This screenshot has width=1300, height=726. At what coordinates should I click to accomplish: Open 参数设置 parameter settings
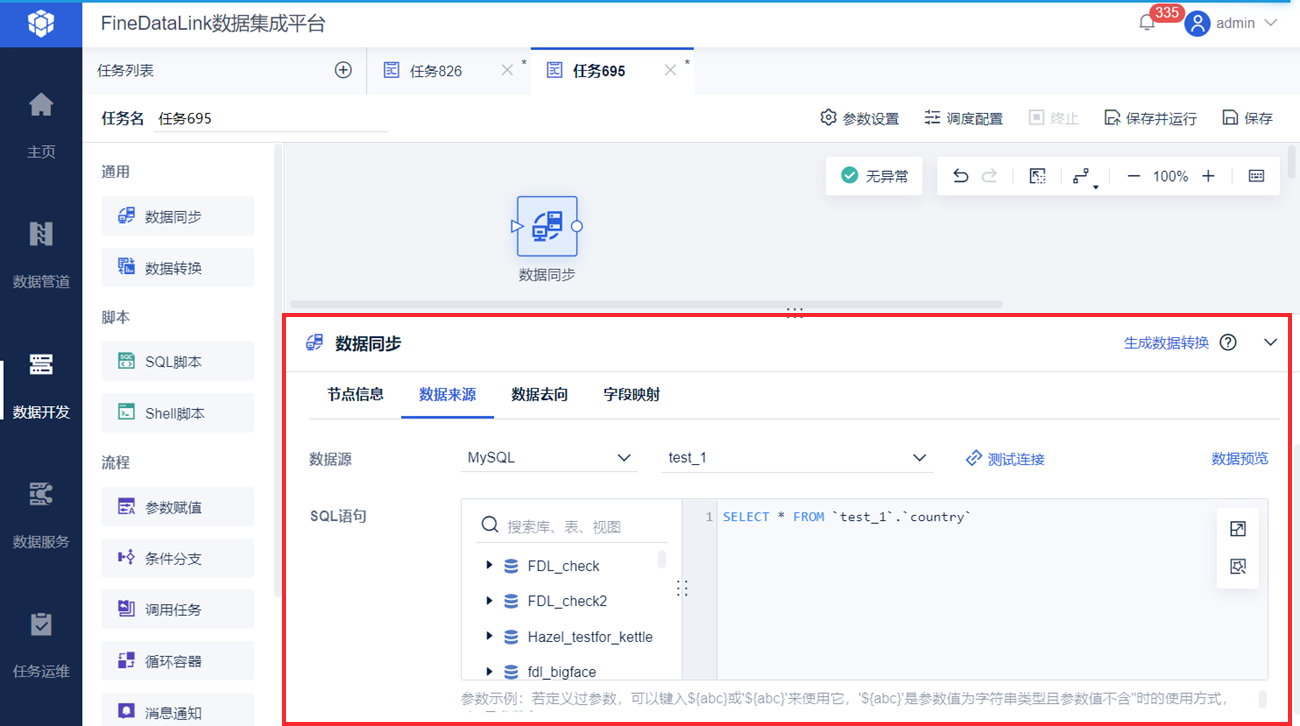(x=859, y=118)
